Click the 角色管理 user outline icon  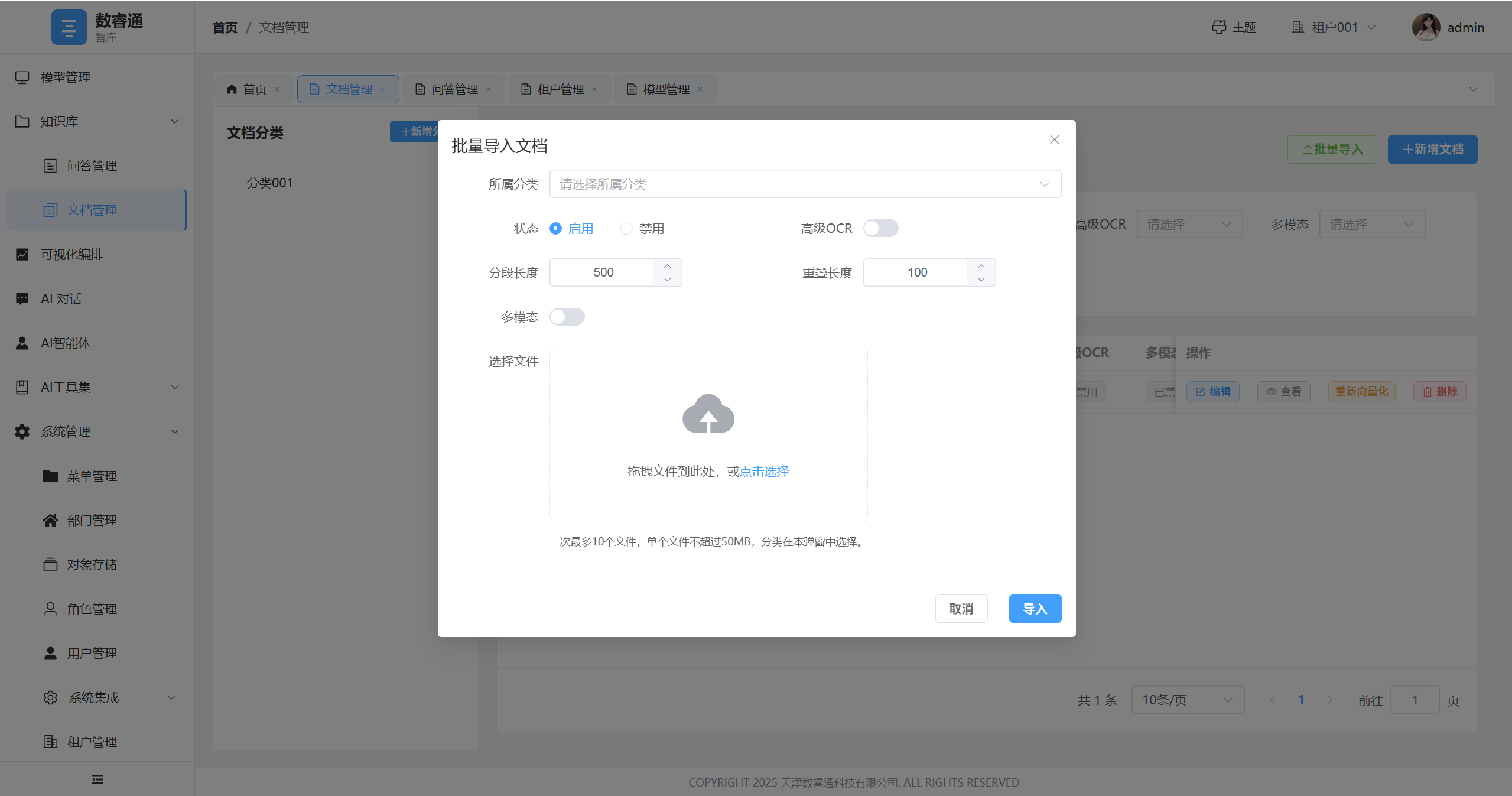(x=51, y=609)
